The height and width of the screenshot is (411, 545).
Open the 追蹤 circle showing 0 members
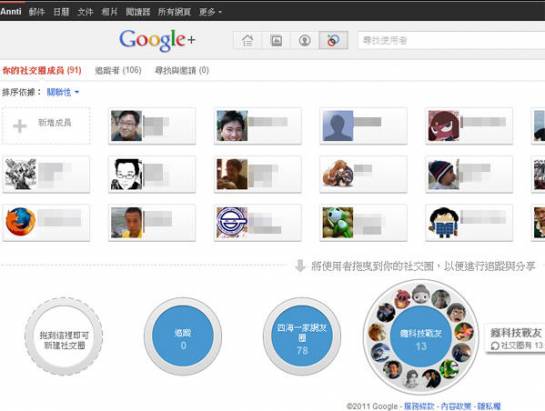183,336
